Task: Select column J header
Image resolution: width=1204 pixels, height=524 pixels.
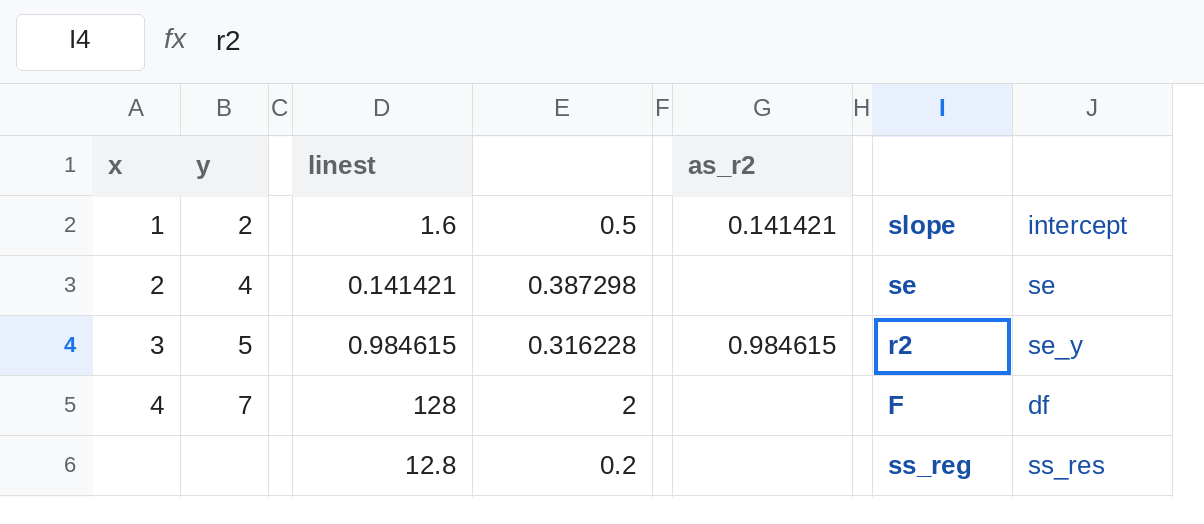Action: tap(1092, 109)
